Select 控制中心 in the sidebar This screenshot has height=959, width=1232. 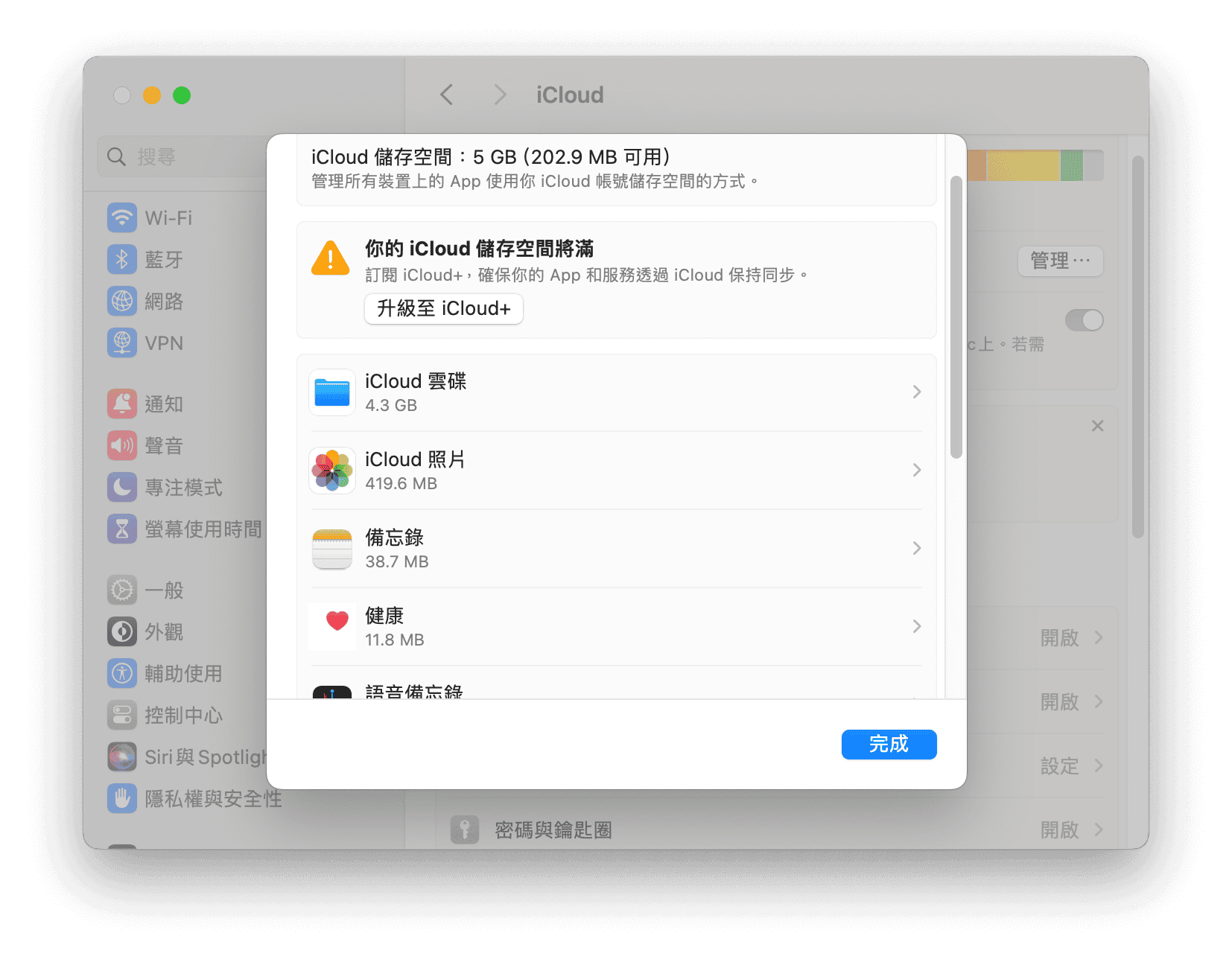point(183,715)
